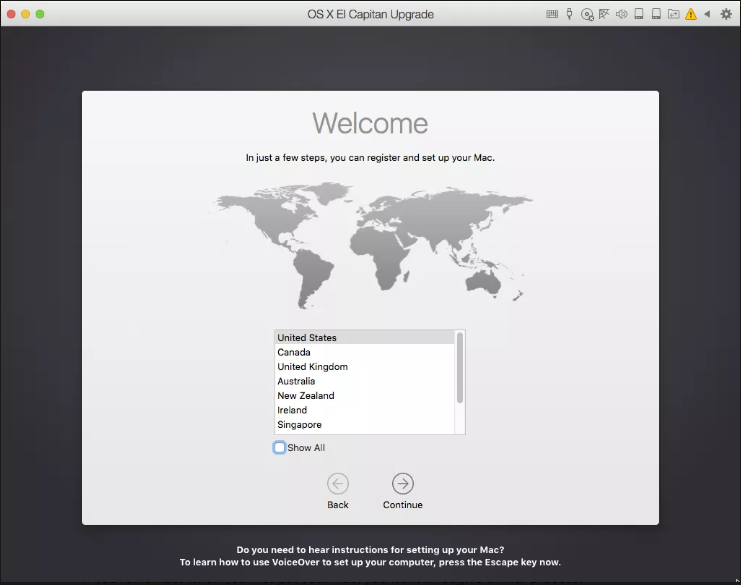The image size is (741, 585).
Task: Open the USB devices icon
Action: 569,14
